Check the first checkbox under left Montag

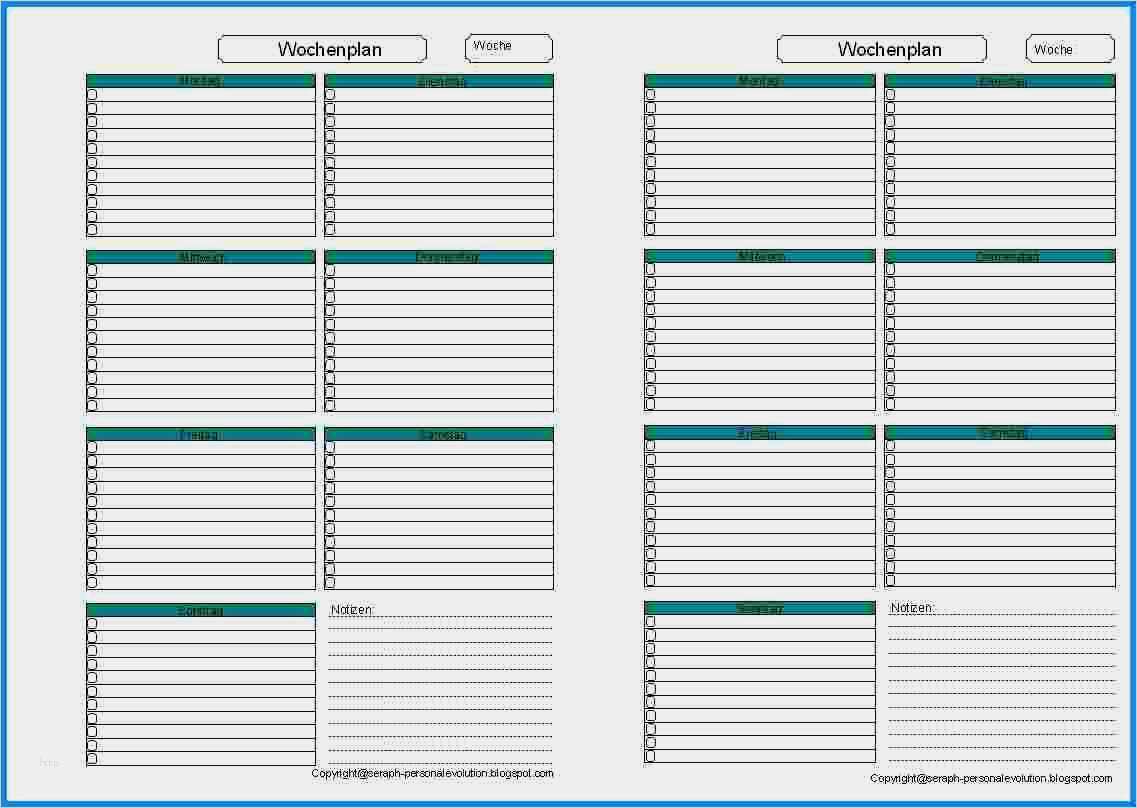tap(92, 93)
